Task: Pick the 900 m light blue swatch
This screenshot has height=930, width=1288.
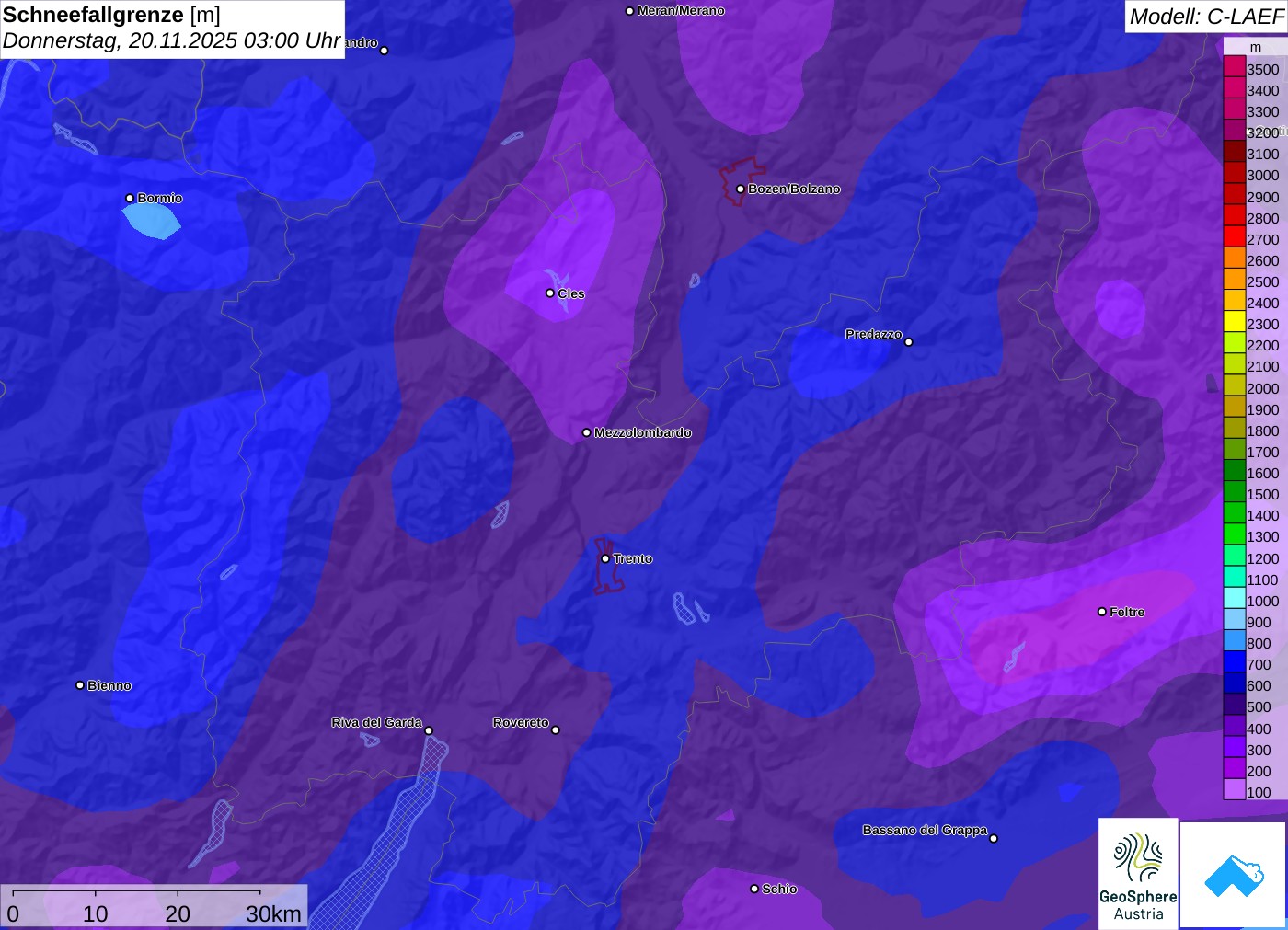Action: tap(1235, 619)
